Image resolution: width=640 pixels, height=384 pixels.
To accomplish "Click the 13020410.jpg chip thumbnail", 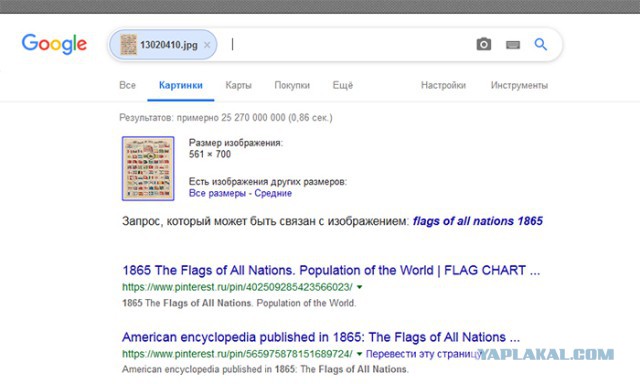I will tap(129, 44).
